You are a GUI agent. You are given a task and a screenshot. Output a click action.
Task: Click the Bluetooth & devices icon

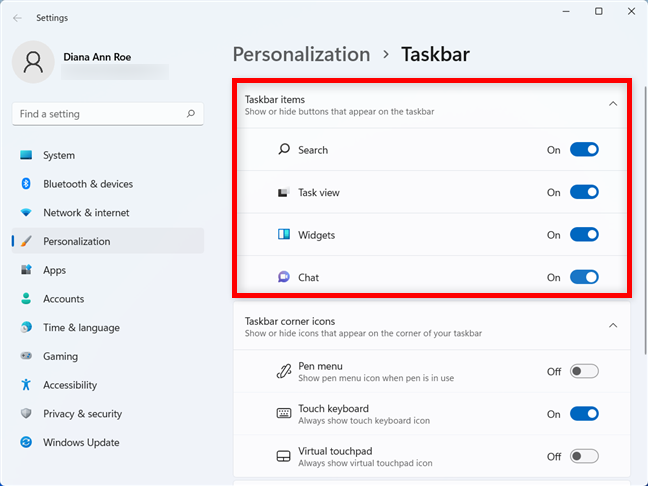coord(25,184)
